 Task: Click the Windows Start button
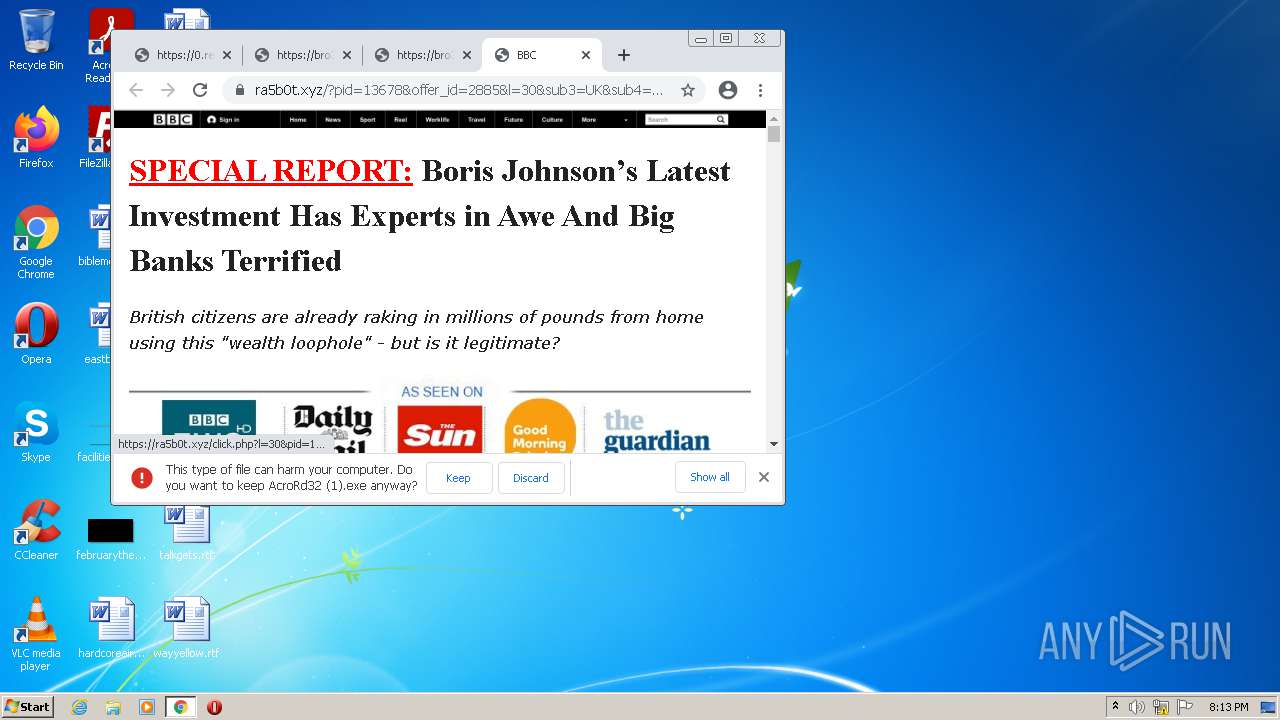coord(28,707)
